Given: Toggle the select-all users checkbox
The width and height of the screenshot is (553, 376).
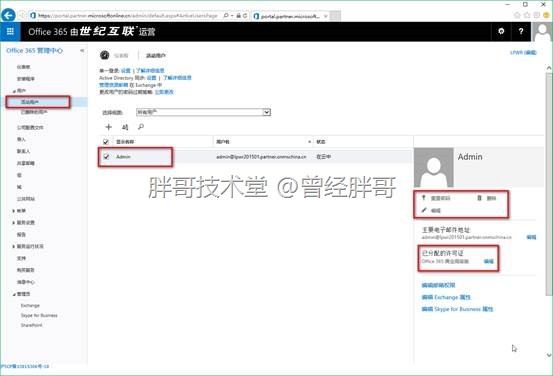Looking at the screenshot, I should point(106,142).
